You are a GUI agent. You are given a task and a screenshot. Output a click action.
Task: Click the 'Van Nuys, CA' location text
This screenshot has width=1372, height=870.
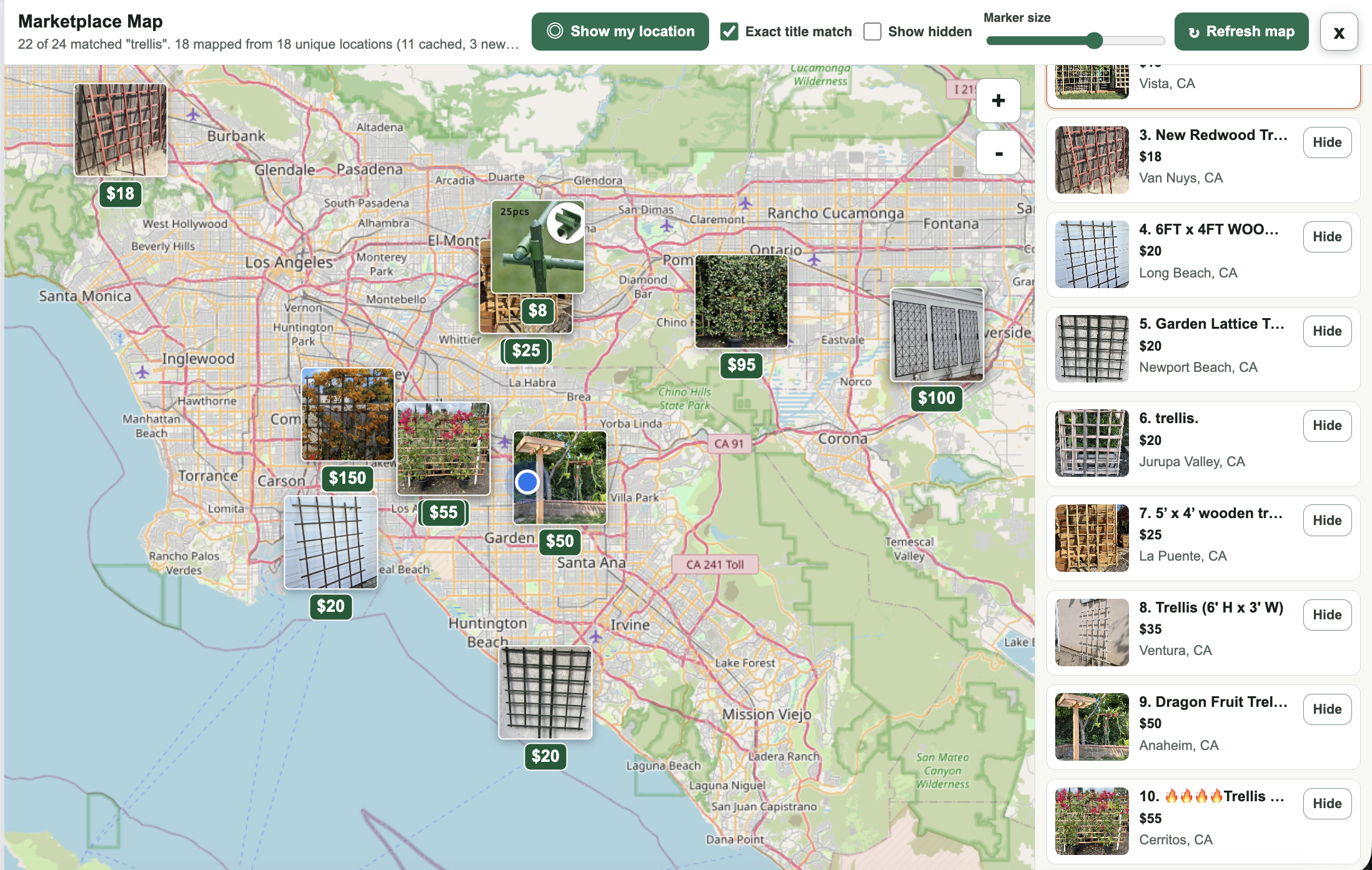point(1181,177)
